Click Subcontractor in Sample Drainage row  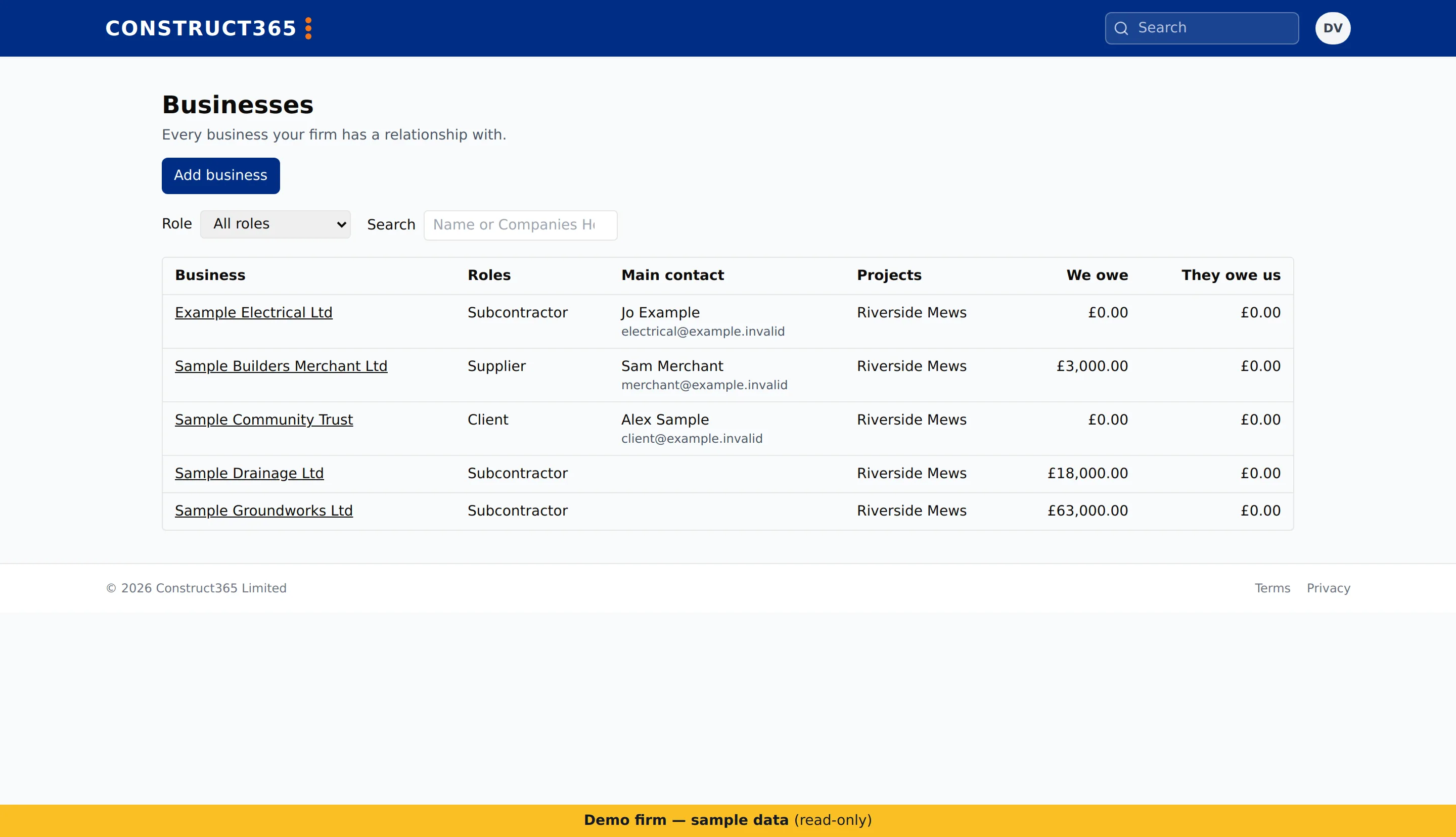pos(517,473)
